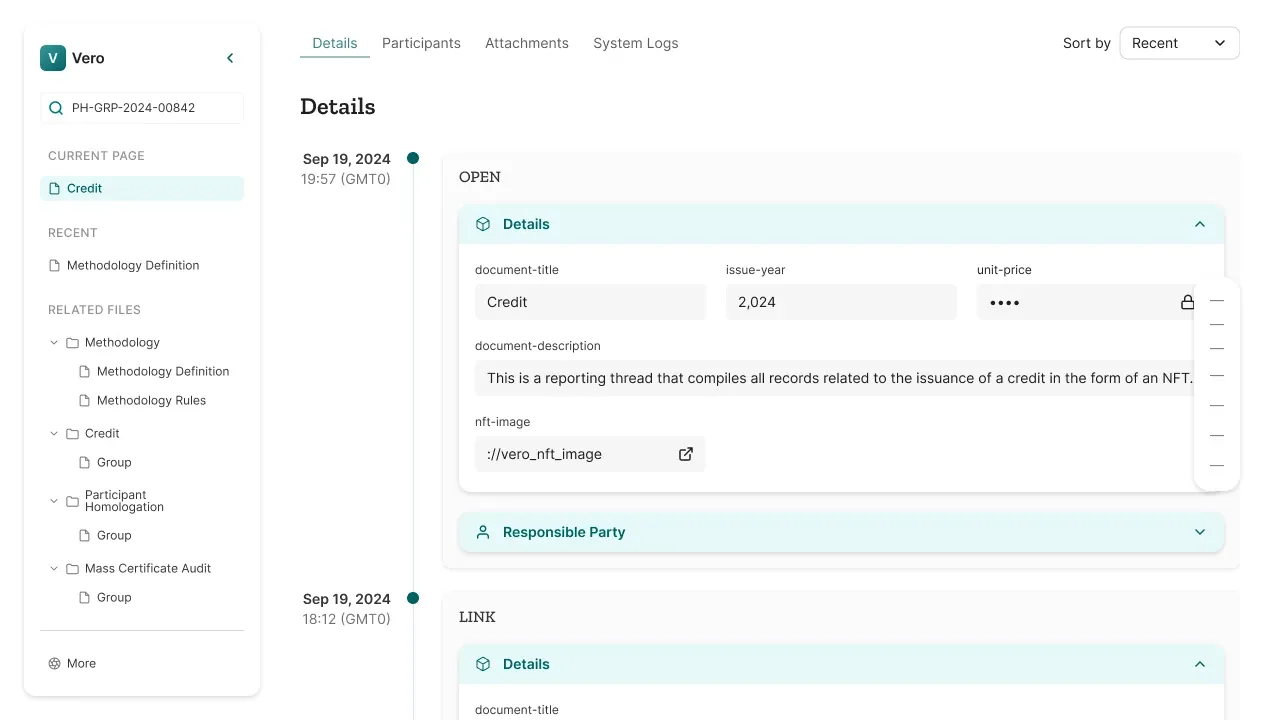Open the Attachments tab
This screenshot has height=720, width=1280.
527,43
